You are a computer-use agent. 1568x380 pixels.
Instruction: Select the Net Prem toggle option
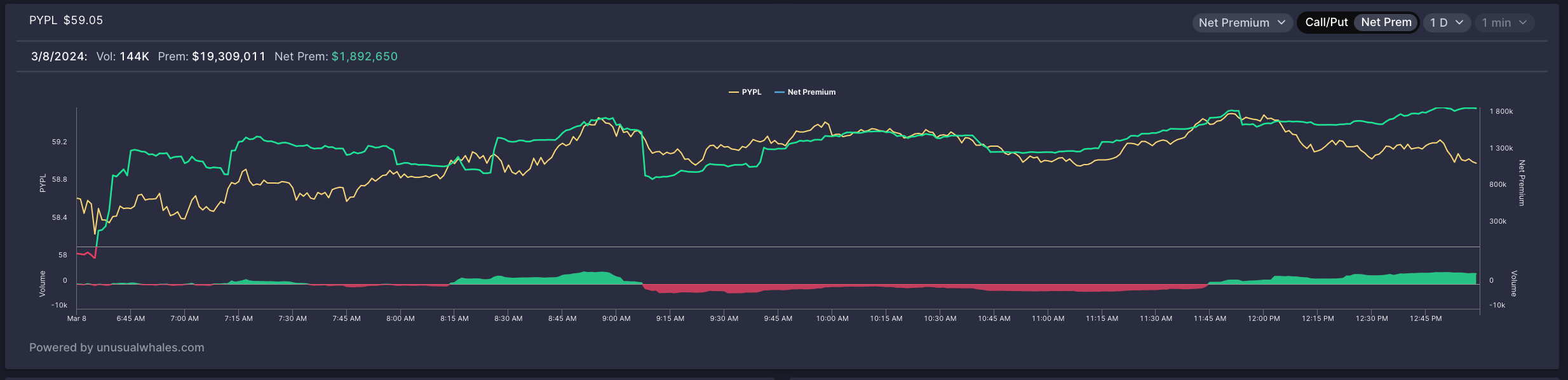coord(1386,22)
